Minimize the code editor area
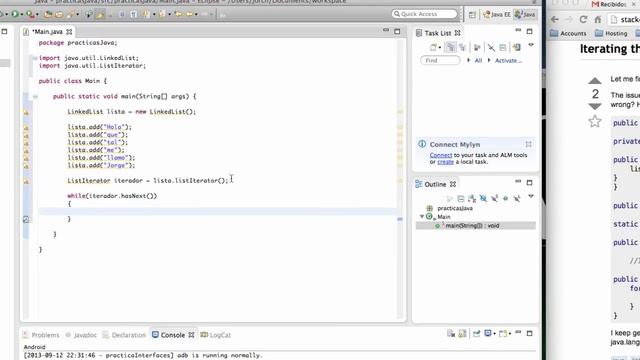 386,30
